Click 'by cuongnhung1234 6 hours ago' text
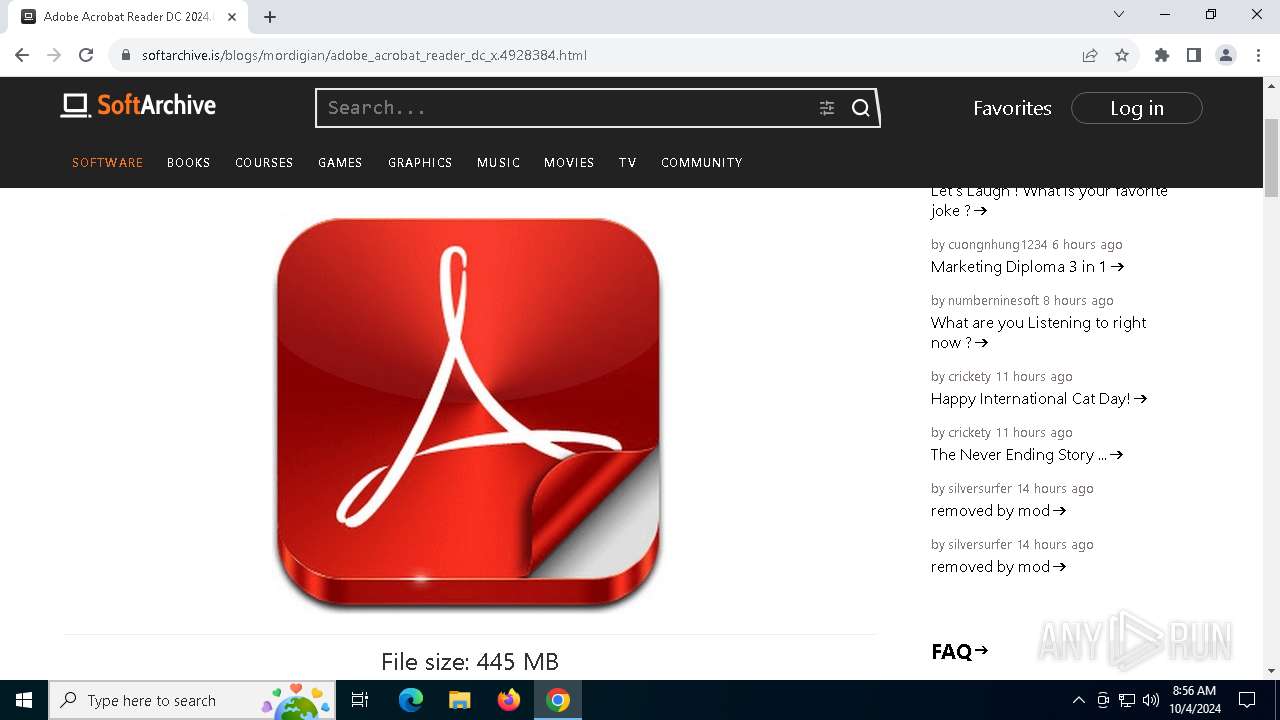The image size is (1280, 720). [x=1026, y=245]
